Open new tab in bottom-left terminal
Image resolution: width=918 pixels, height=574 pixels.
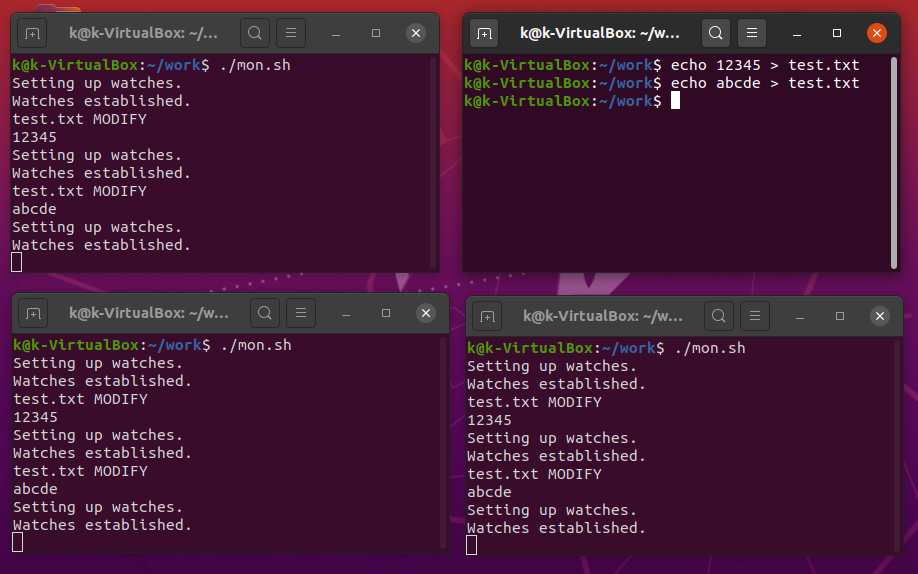[33, 313]
